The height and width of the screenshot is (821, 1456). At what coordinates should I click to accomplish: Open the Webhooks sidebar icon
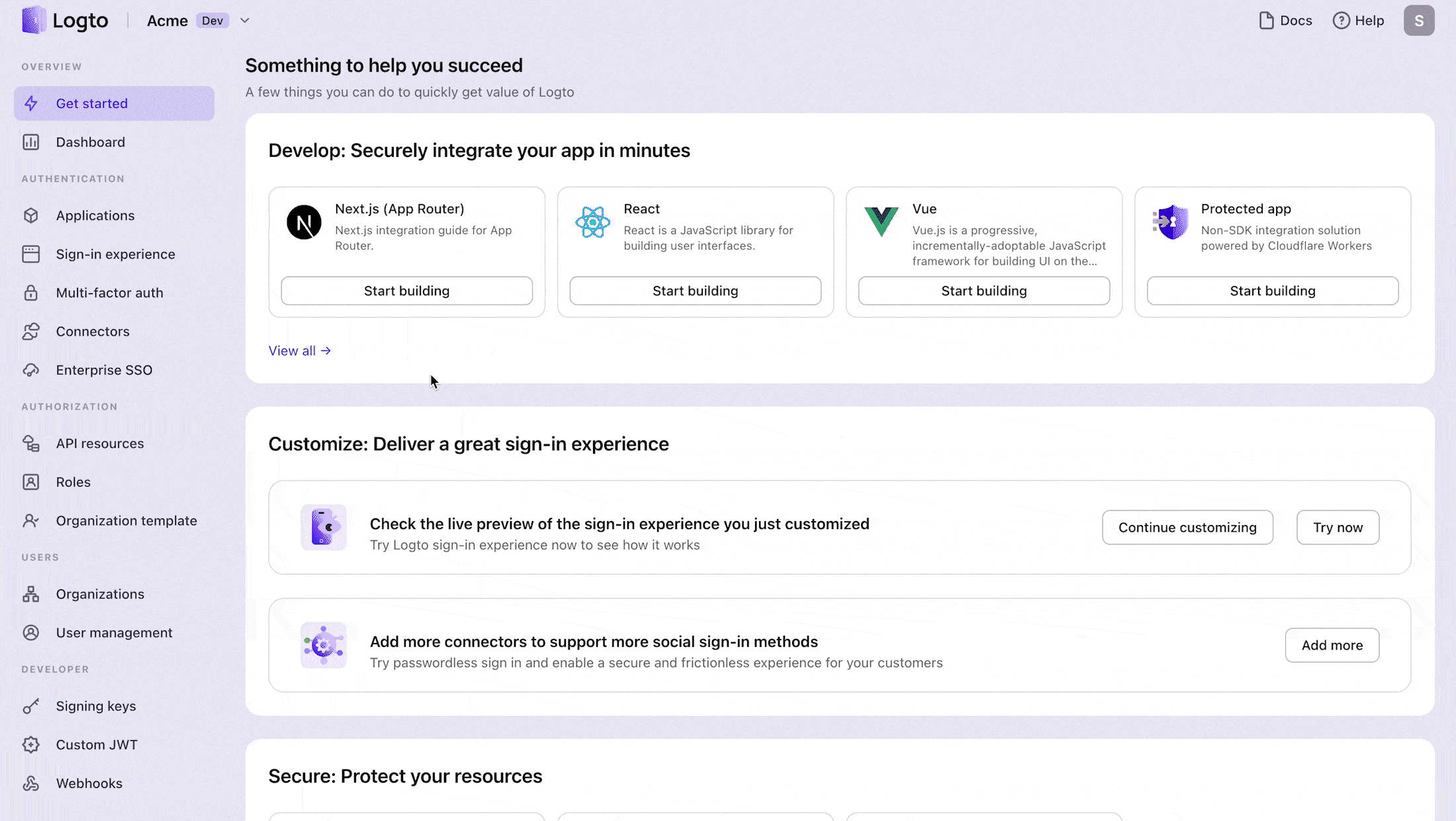click(31, 783)
